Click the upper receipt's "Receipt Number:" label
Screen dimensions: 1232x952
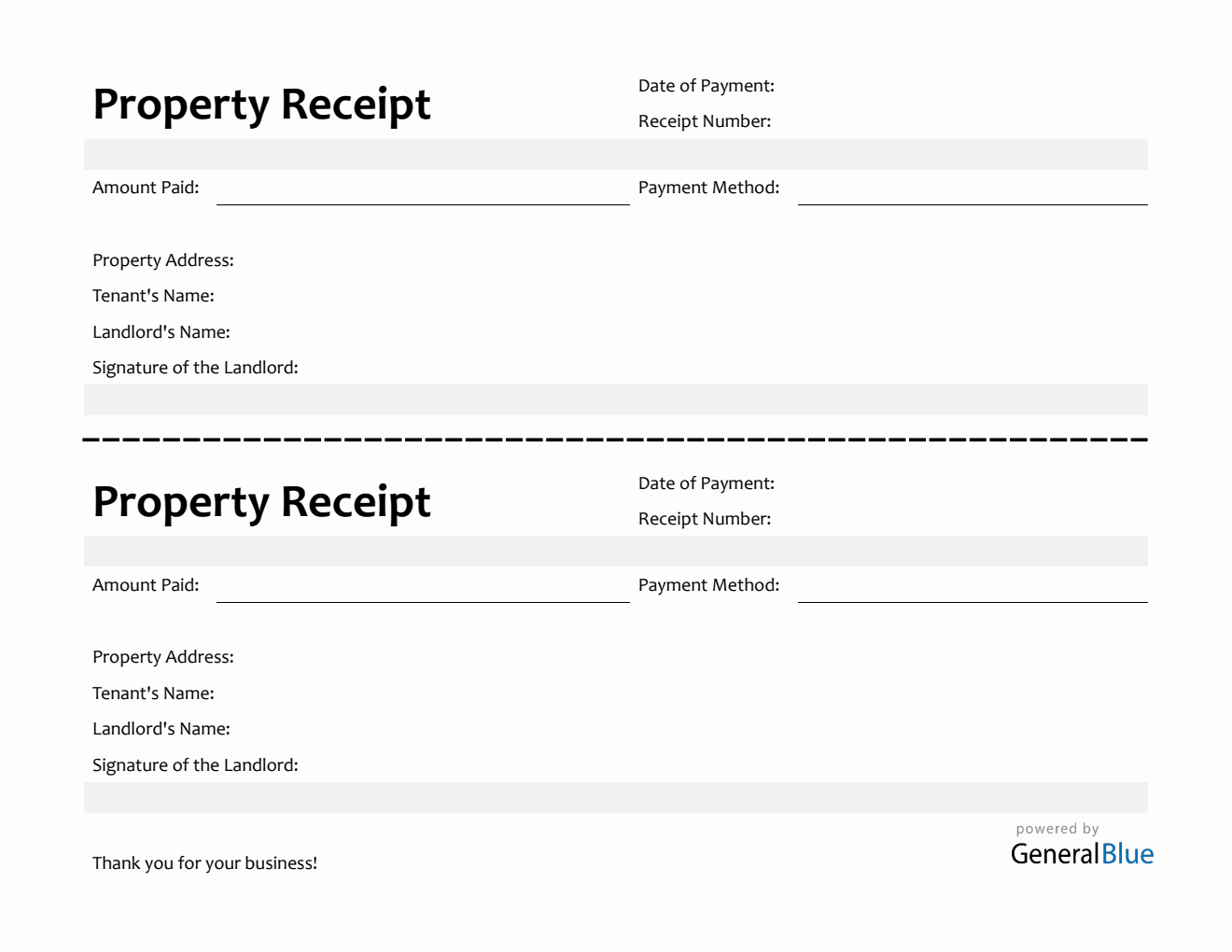(705, 121)
